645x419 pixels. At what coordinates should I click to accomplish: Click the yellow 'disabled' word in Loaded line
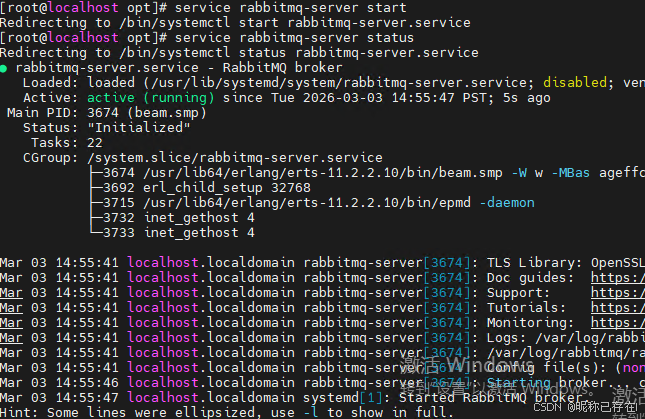575,83
